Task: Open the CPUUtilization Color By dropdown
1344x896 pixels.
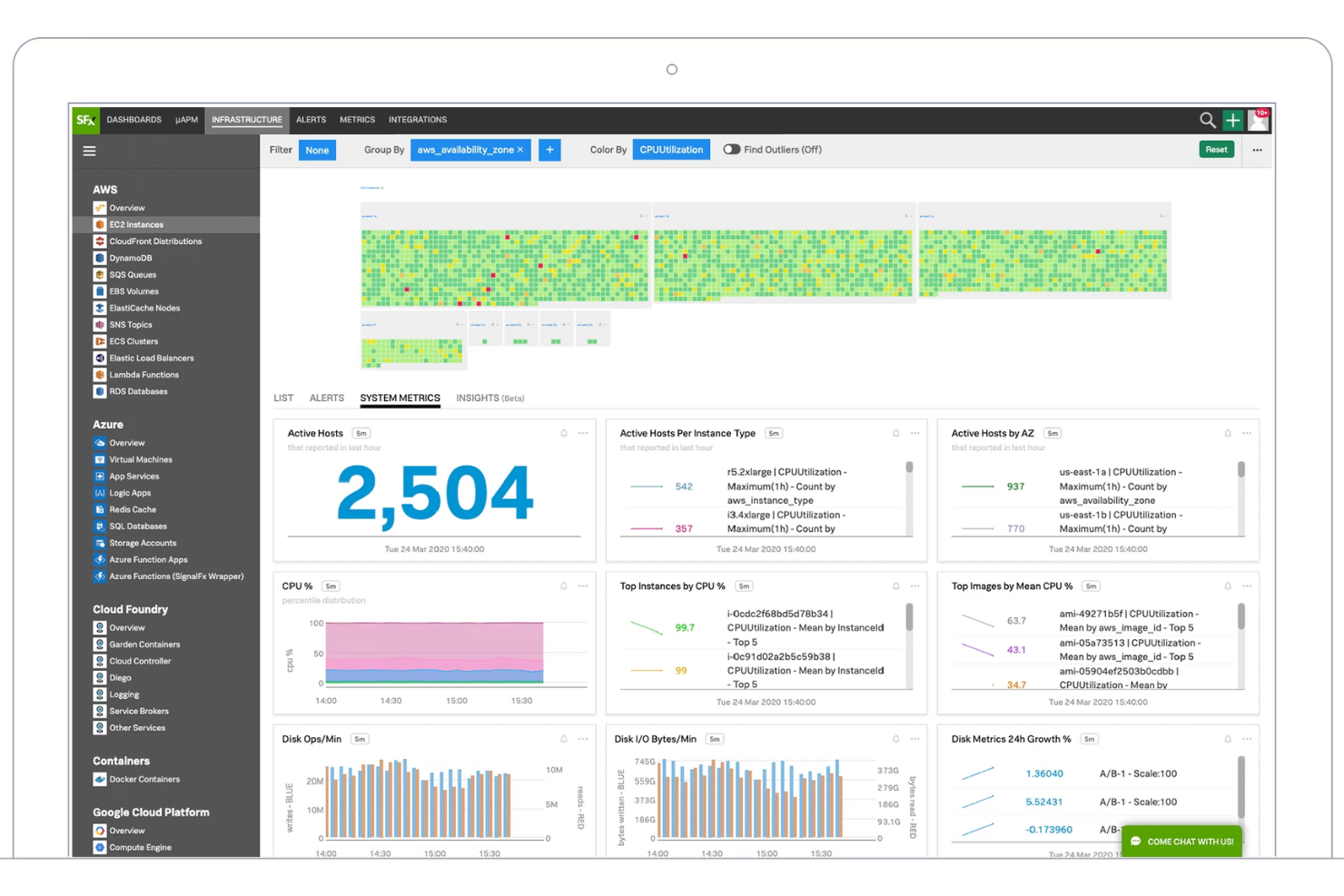Action: pyautogui.click(x=671, y=149)
